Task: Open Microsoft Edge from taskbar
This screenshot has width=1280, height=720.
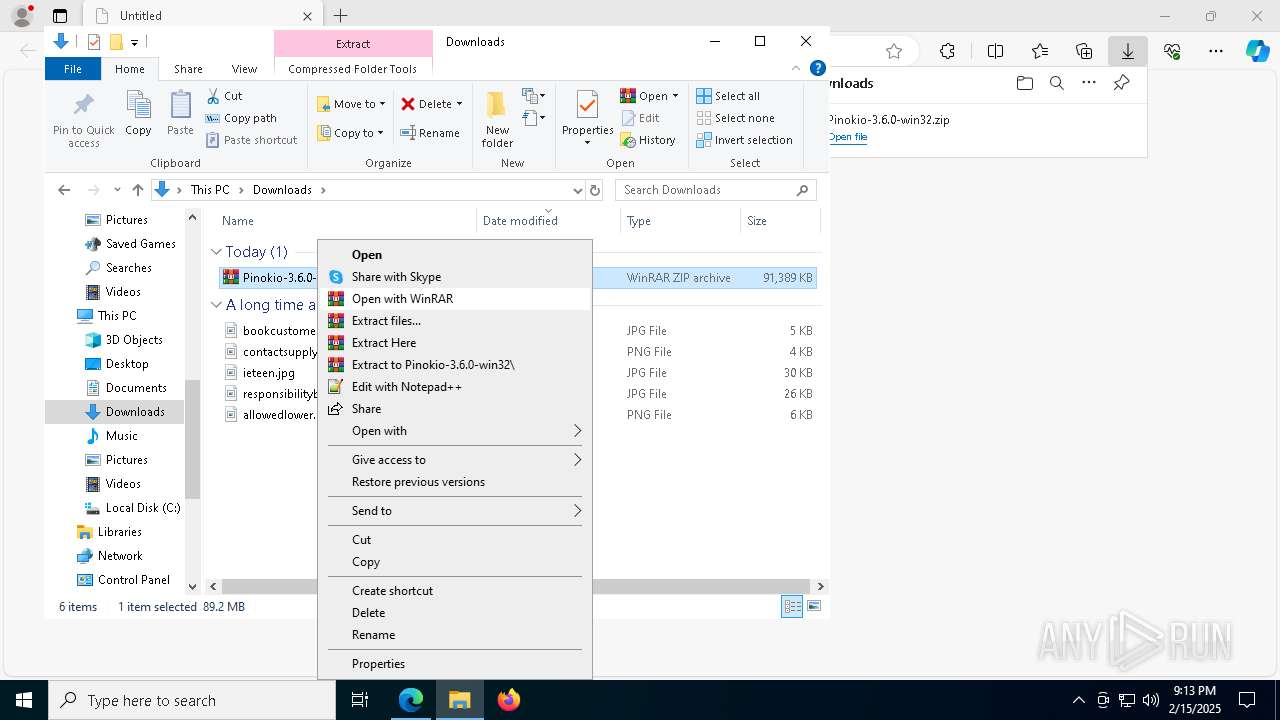Action: pos(411,700)
